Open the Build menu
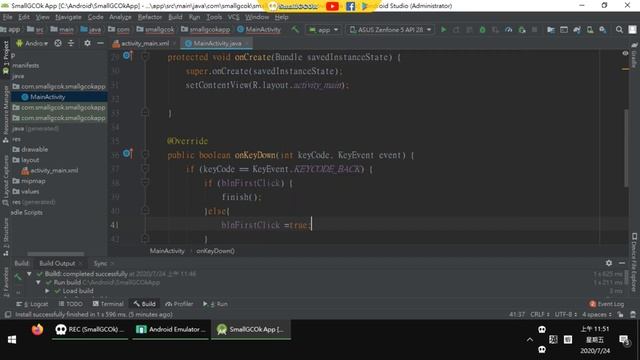This screenshot has width=640, height=360. coord(175,17)
